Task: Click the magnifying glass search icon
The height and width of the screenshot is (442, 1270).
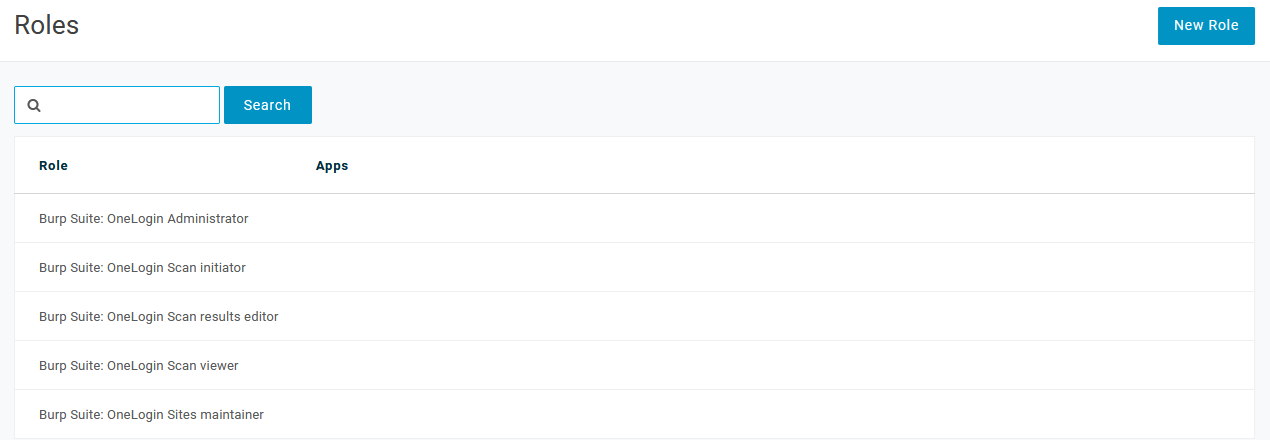Action: [x=34, y=105]
